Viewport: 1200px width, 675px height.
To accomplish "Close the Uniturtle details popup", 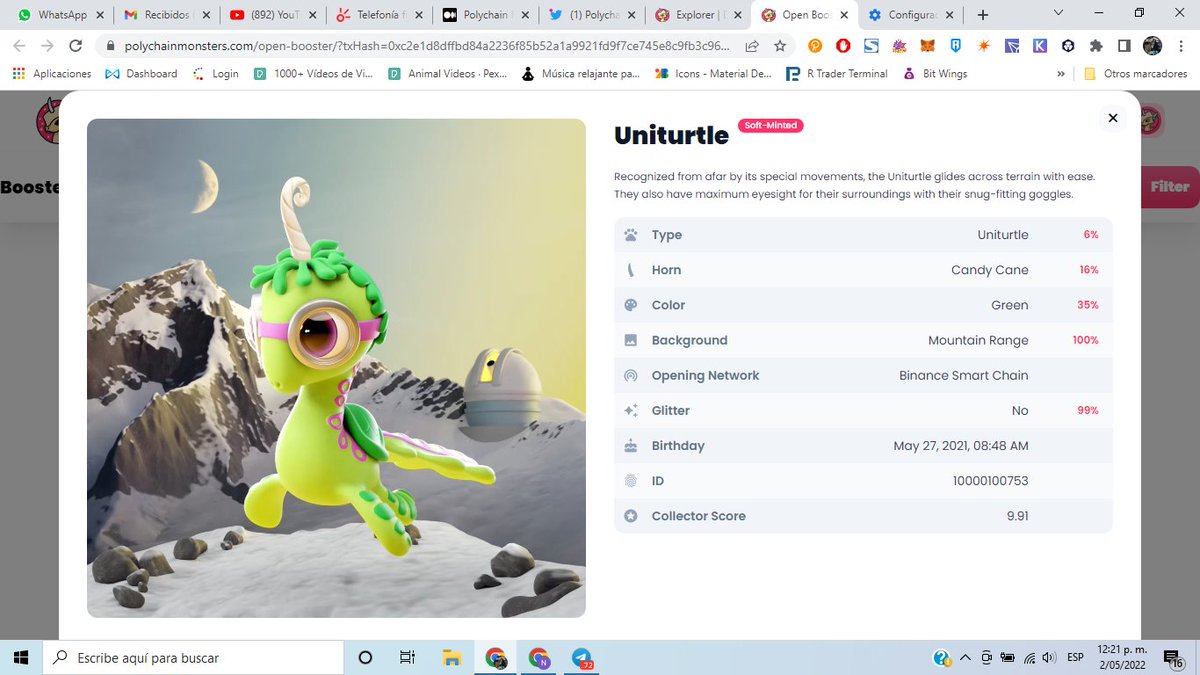I will (x=1112, y=118).
